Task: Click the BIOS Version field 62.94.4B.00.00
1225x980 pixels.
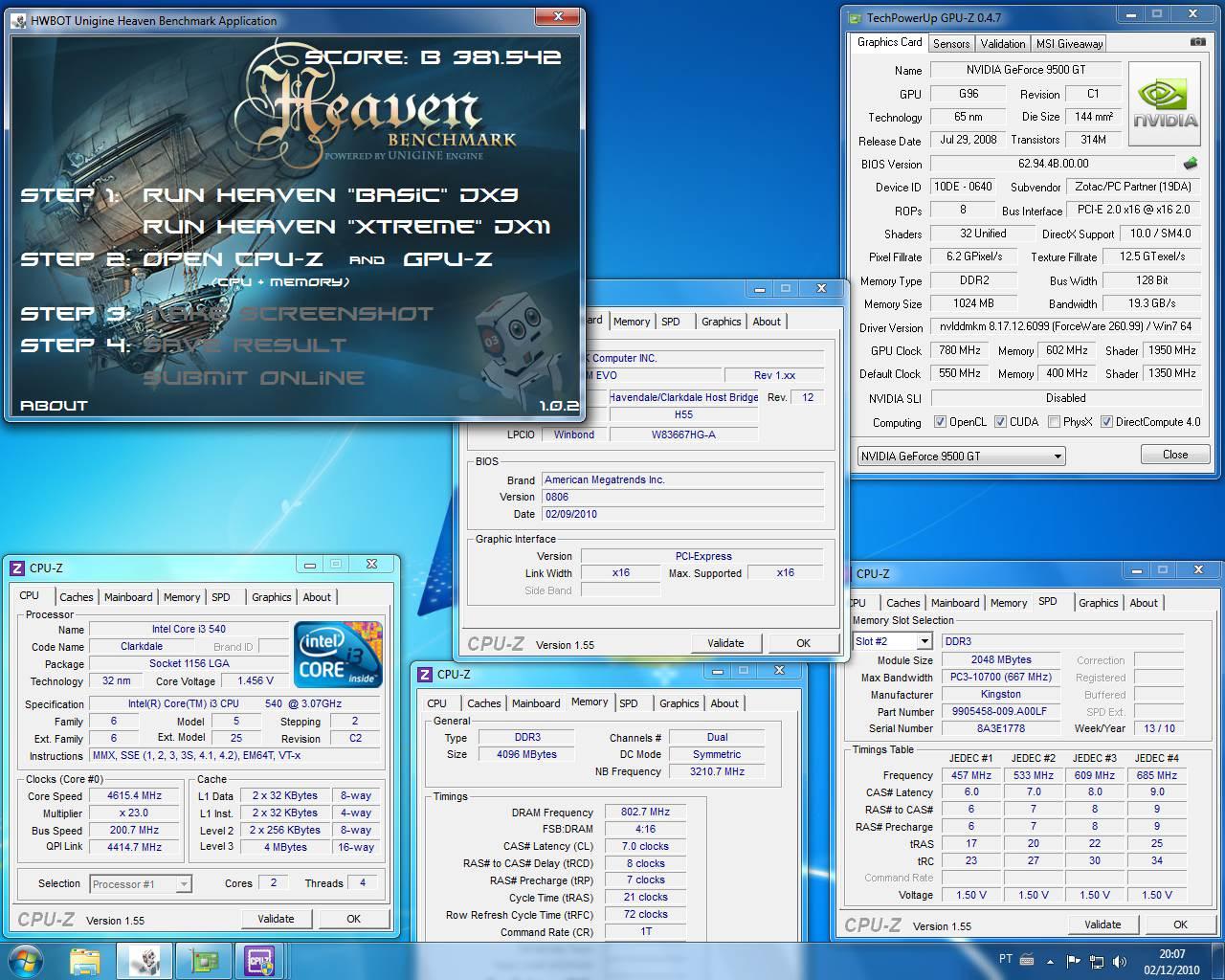Action: coord(1053,164)
